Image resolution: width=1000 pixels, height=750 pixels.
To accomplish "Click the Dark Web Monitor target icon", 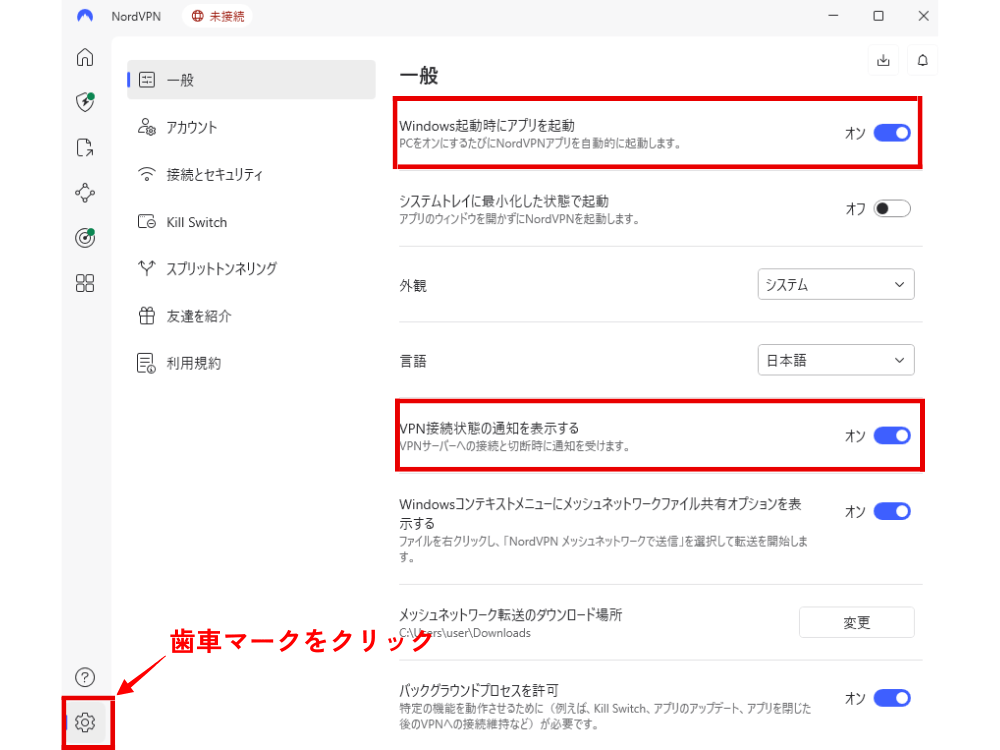I will tap(85, 238).
